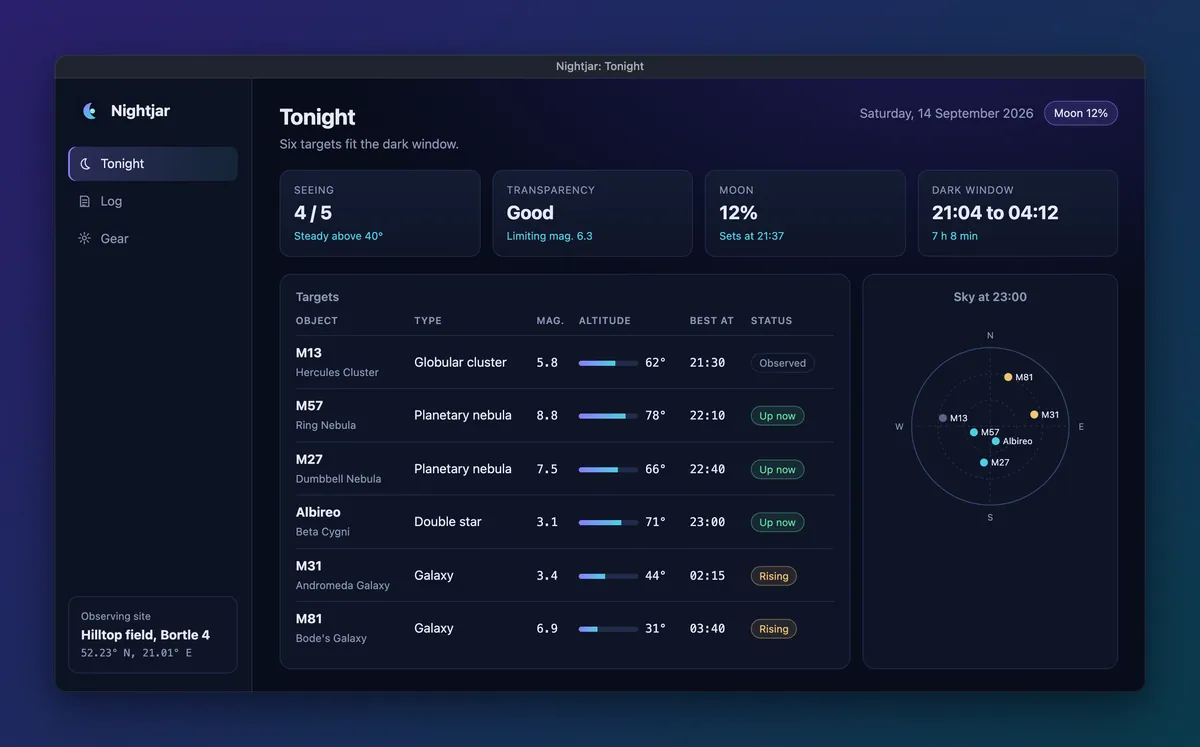Select the M27 Dumbbell Nebula row
Image resolution: width=1200 pixels, height=747 pixels.
click(565, 469)
